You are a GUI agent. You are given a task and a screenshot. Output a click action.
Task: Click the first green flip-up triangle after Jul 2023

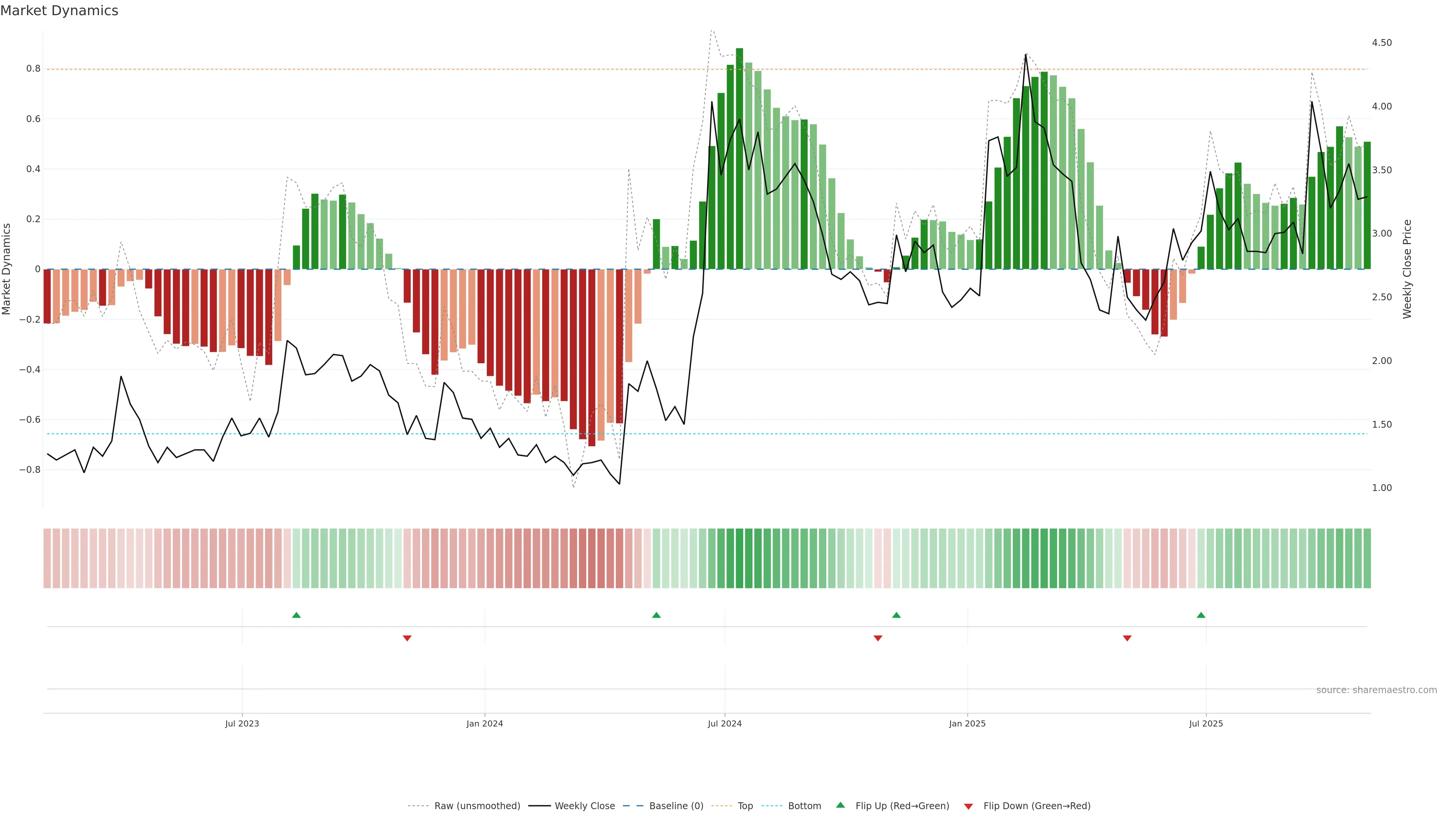pyautogui.click(x=296, y=615)
